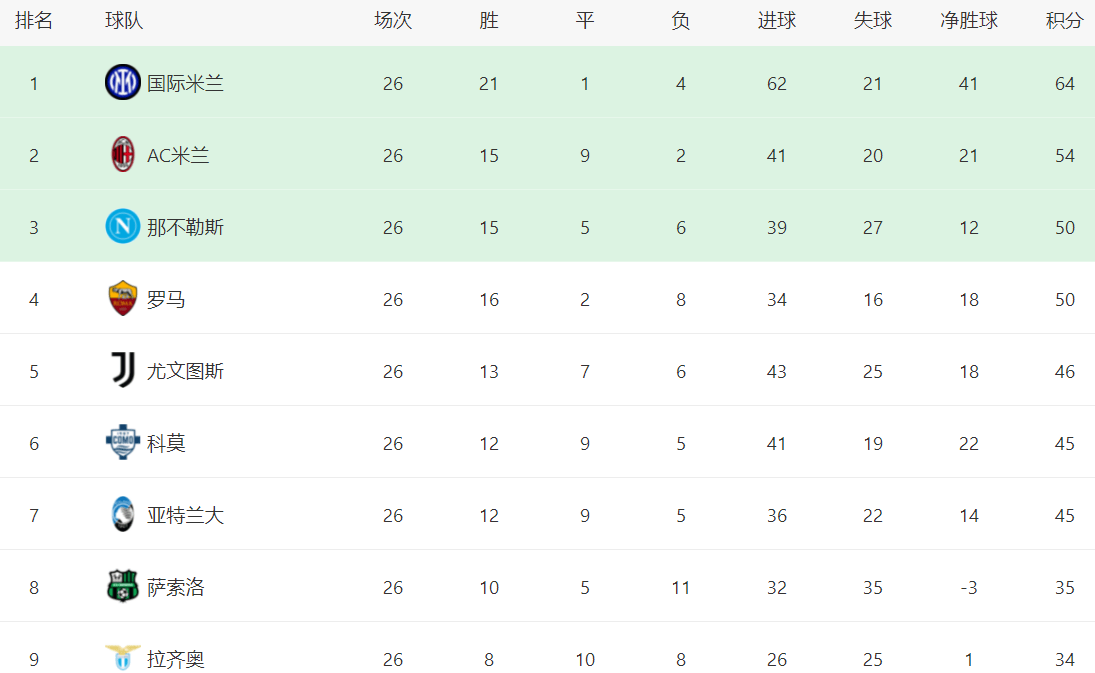Screen dimensions: 1095x673
Task: Click the Atalanta club crest icon
Action: [x=122, y=515]
